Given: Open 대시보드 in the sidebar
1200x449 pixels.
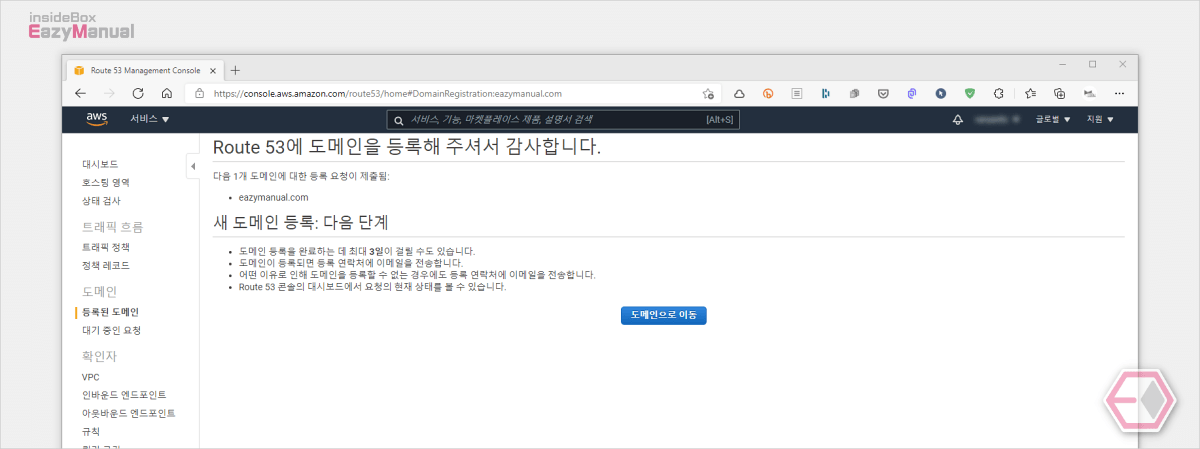Looking at the screenshot, I should 100,163.
